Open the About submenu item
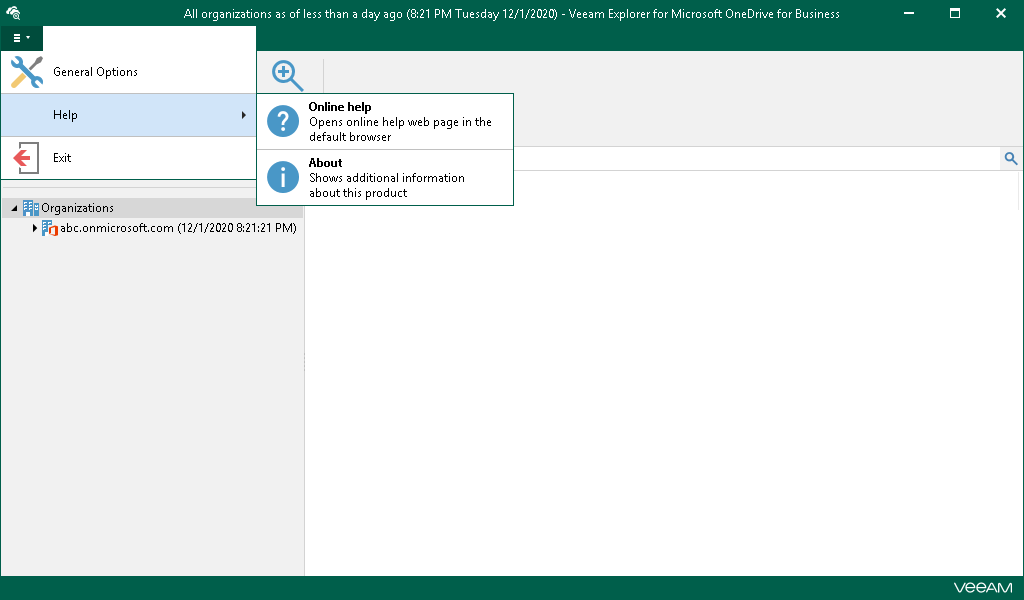1024x600 pixels. [385, 178]
